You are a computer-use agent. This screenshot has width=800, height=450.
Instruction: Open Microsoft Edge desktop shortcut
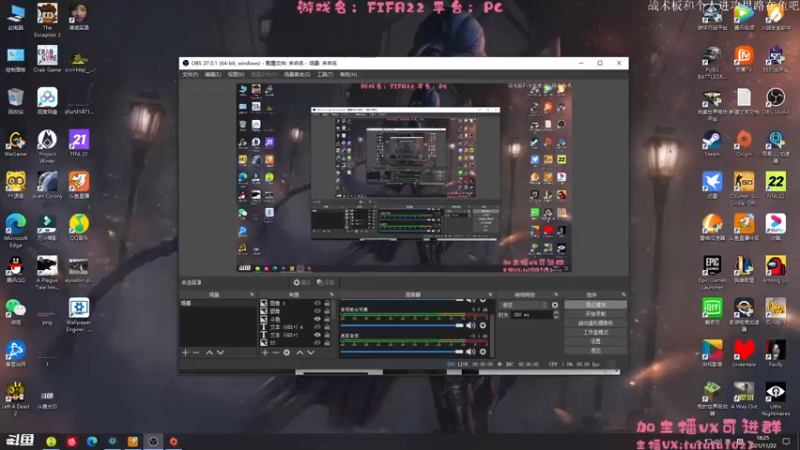pyautogui.click(x=16, y=231)
